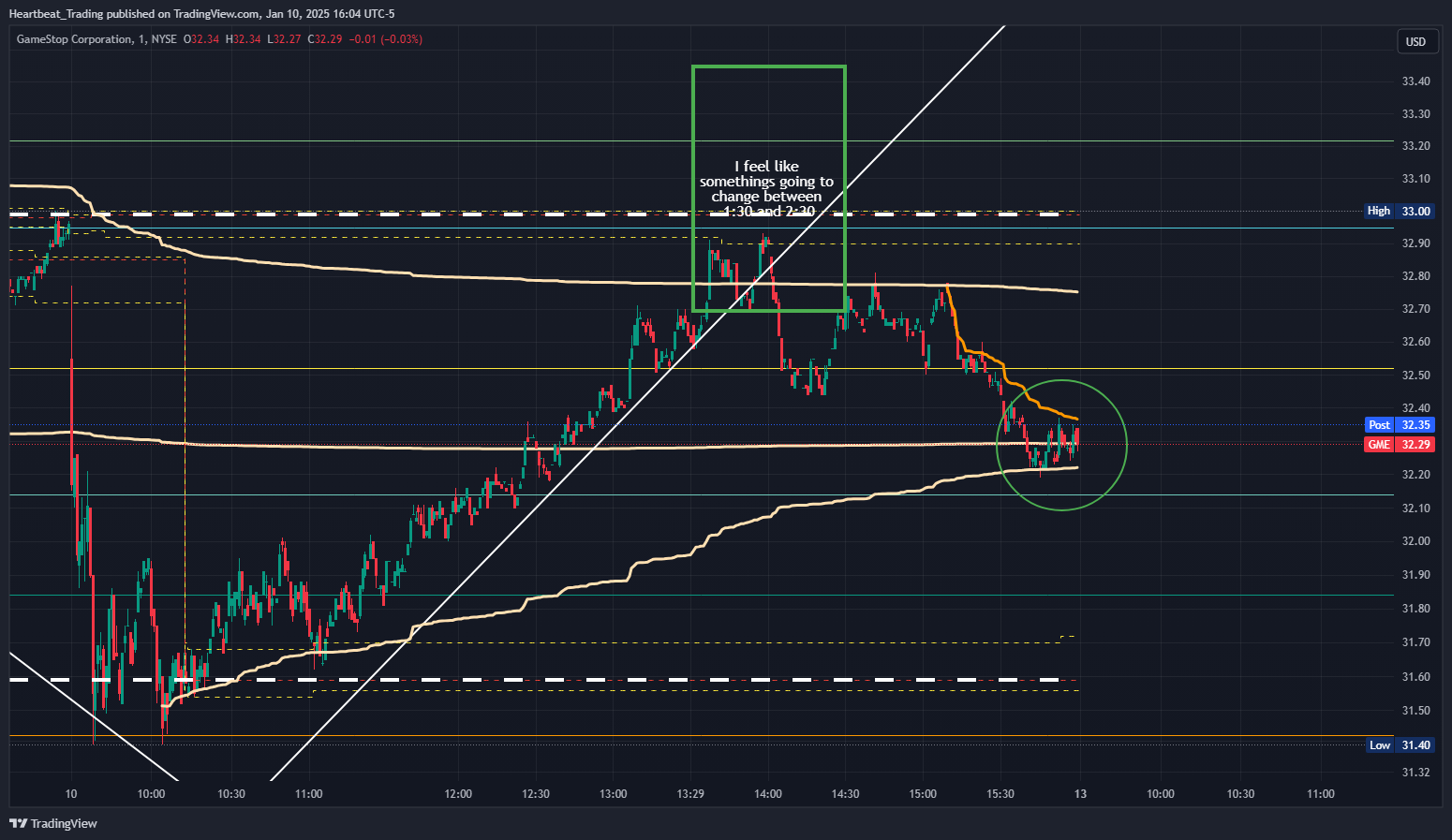Click the 31.60 price axis label
The width and height of the screenshot is (1452, 840).
[x=1415, y=677]
